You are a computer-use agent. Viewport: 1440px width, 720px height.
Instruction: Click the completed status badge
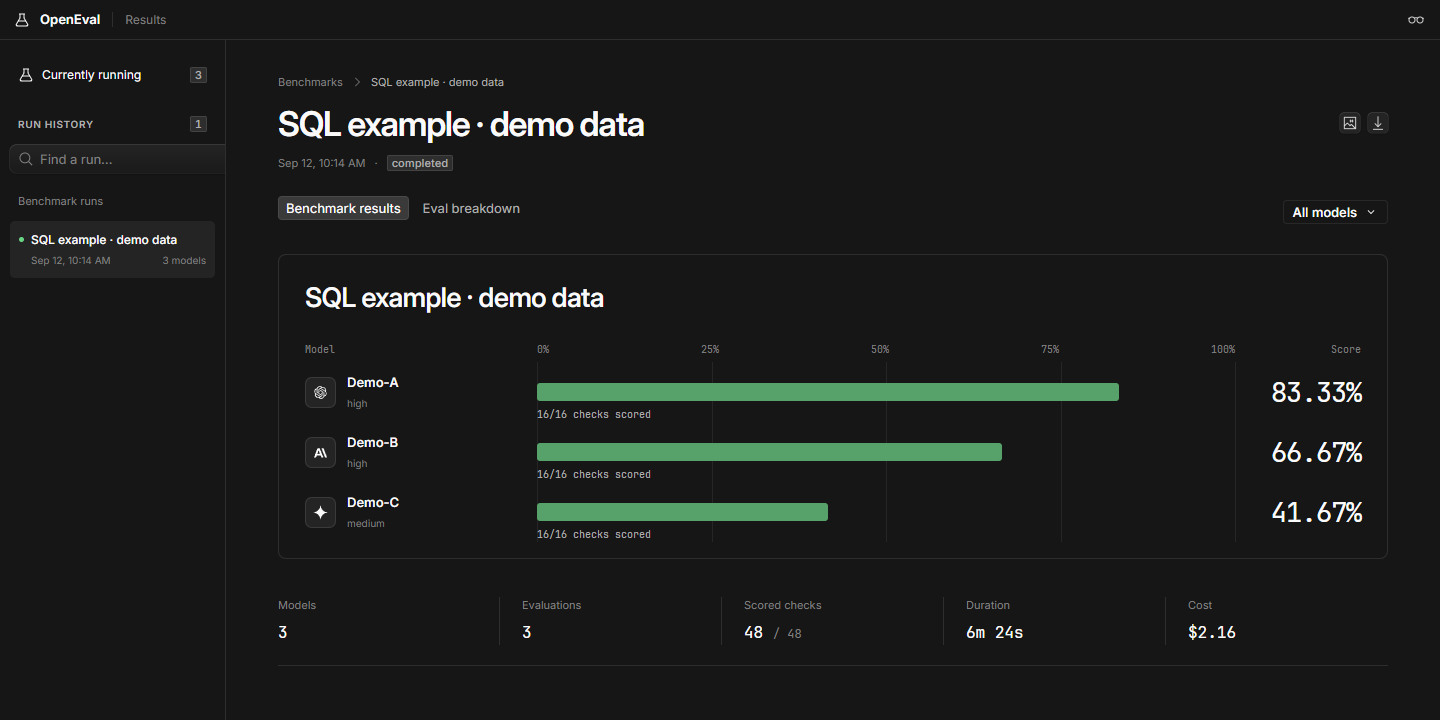pyautogui.click(x=420, y=163)
